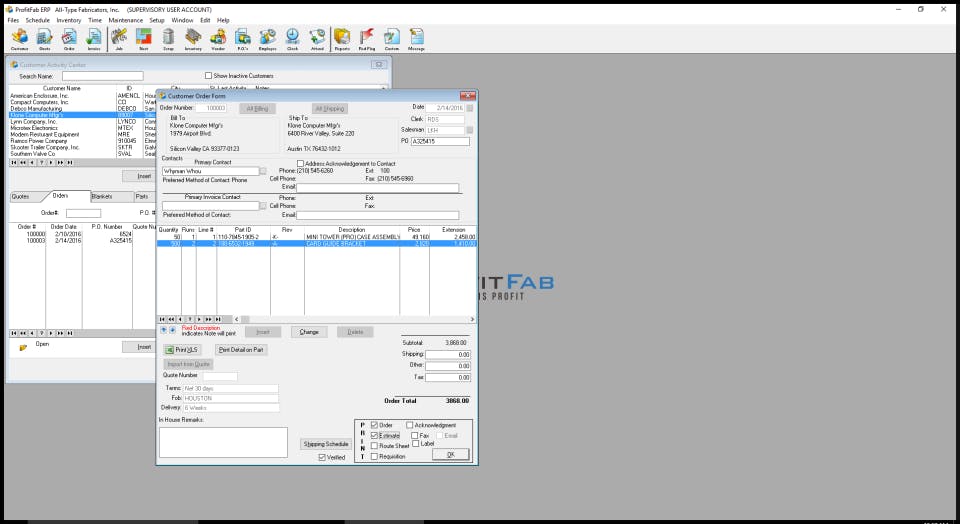Jump to first customer in customer list navigator
The height and width of the screenshot is (524, 960).
(13, 163)
